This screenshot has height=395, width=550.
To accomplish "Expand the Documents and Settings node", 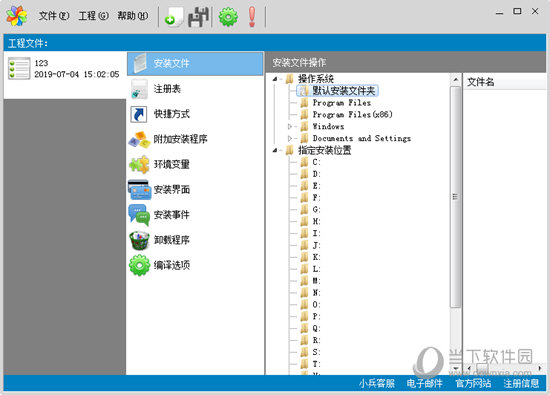I will coord(290,138).
